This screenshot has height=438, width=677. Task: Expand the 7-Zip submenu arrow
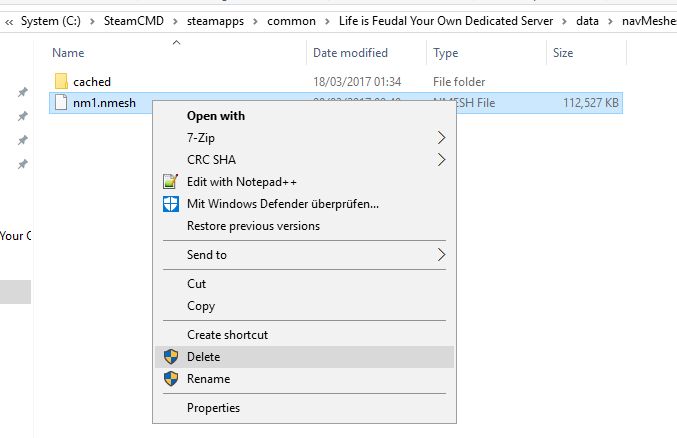[441, 138]
